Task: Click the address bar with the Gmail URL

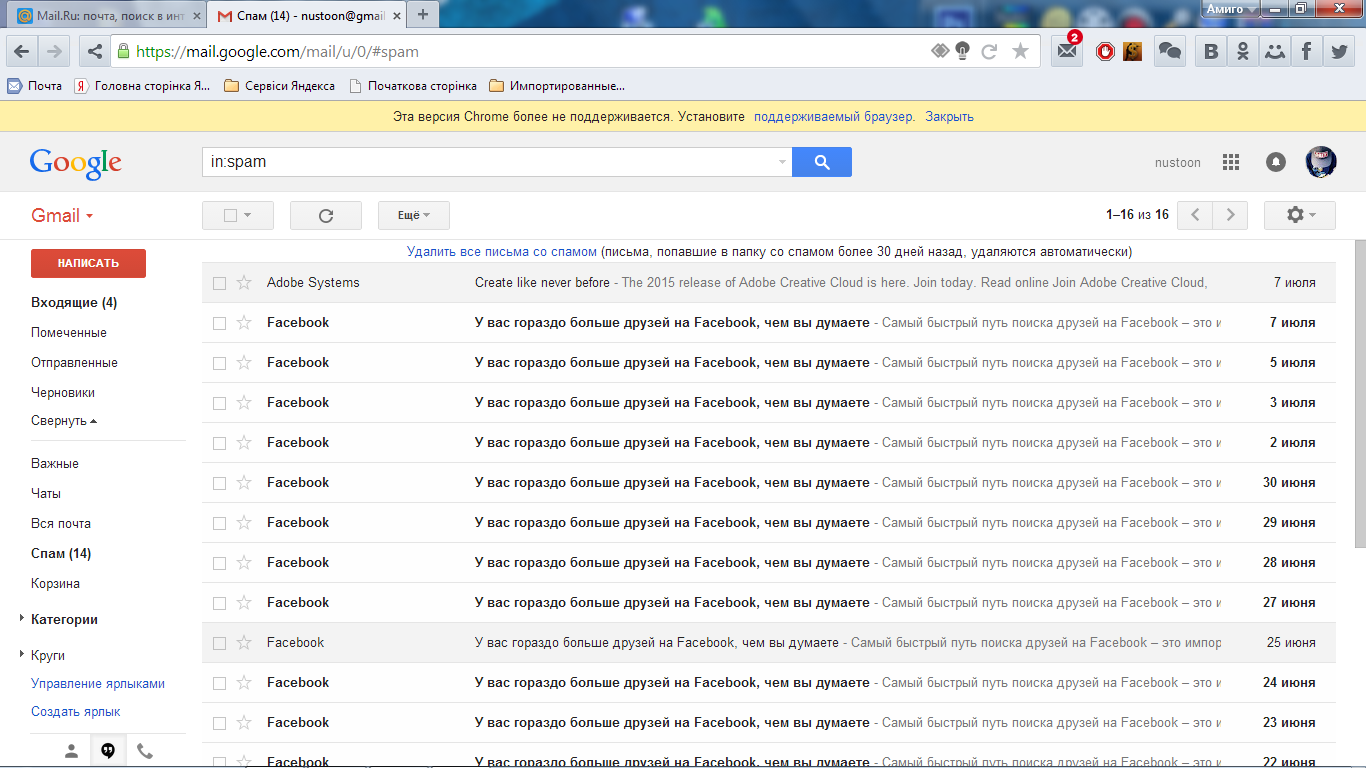Action: (520, 51)
